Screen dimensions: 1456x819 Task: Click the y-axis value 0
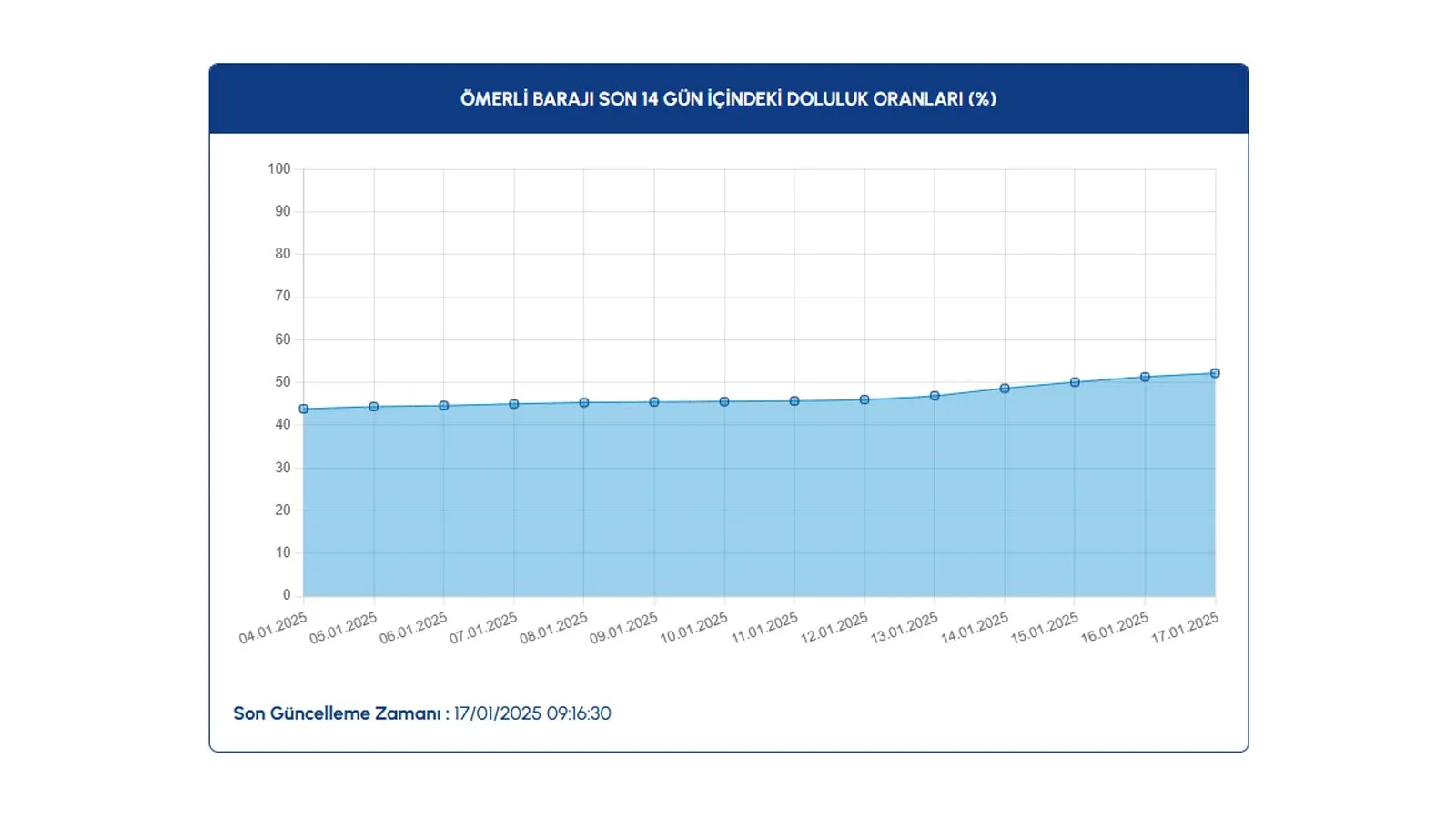287,595
